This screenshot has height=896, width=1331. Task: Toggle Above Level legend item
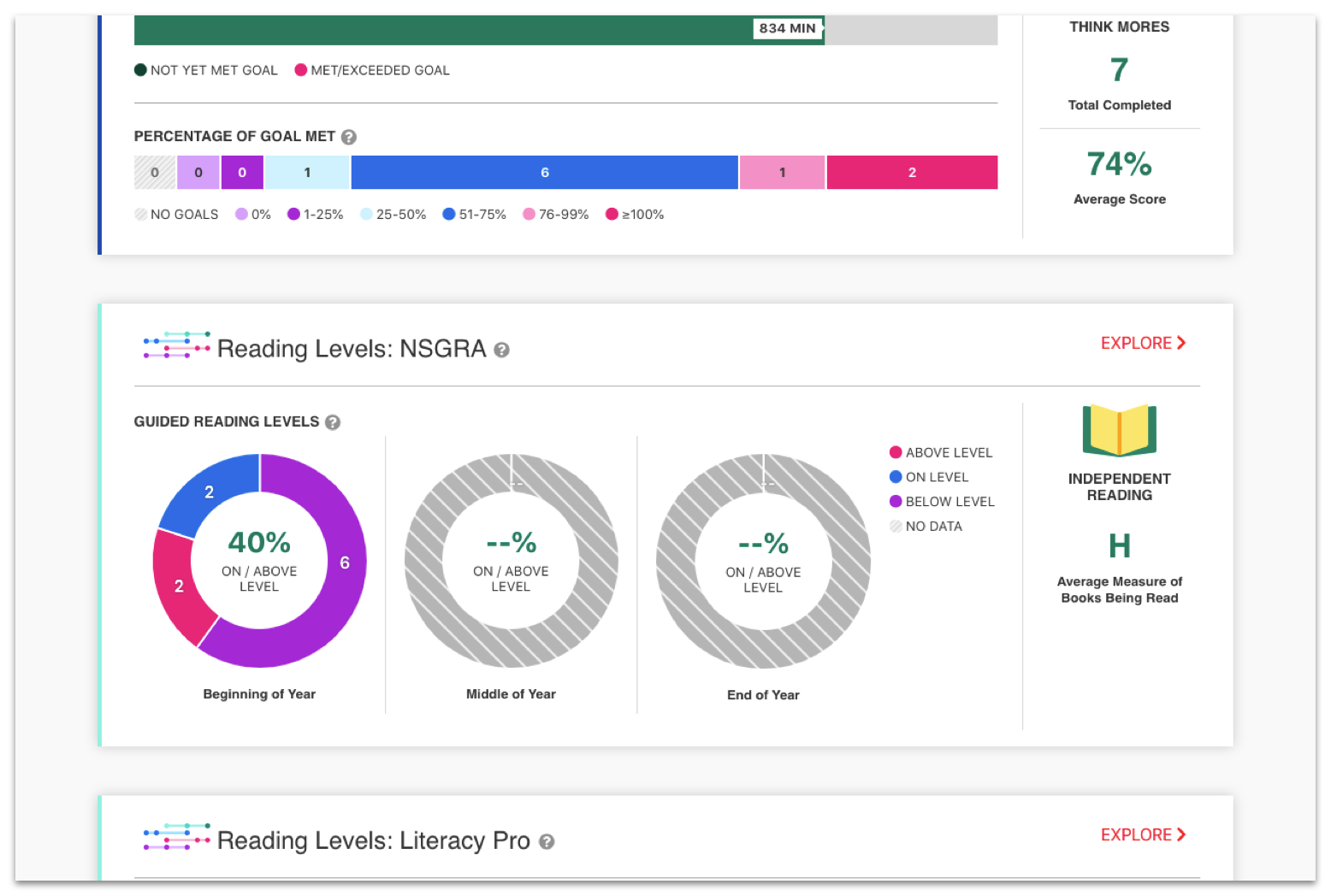pos(940,452)
